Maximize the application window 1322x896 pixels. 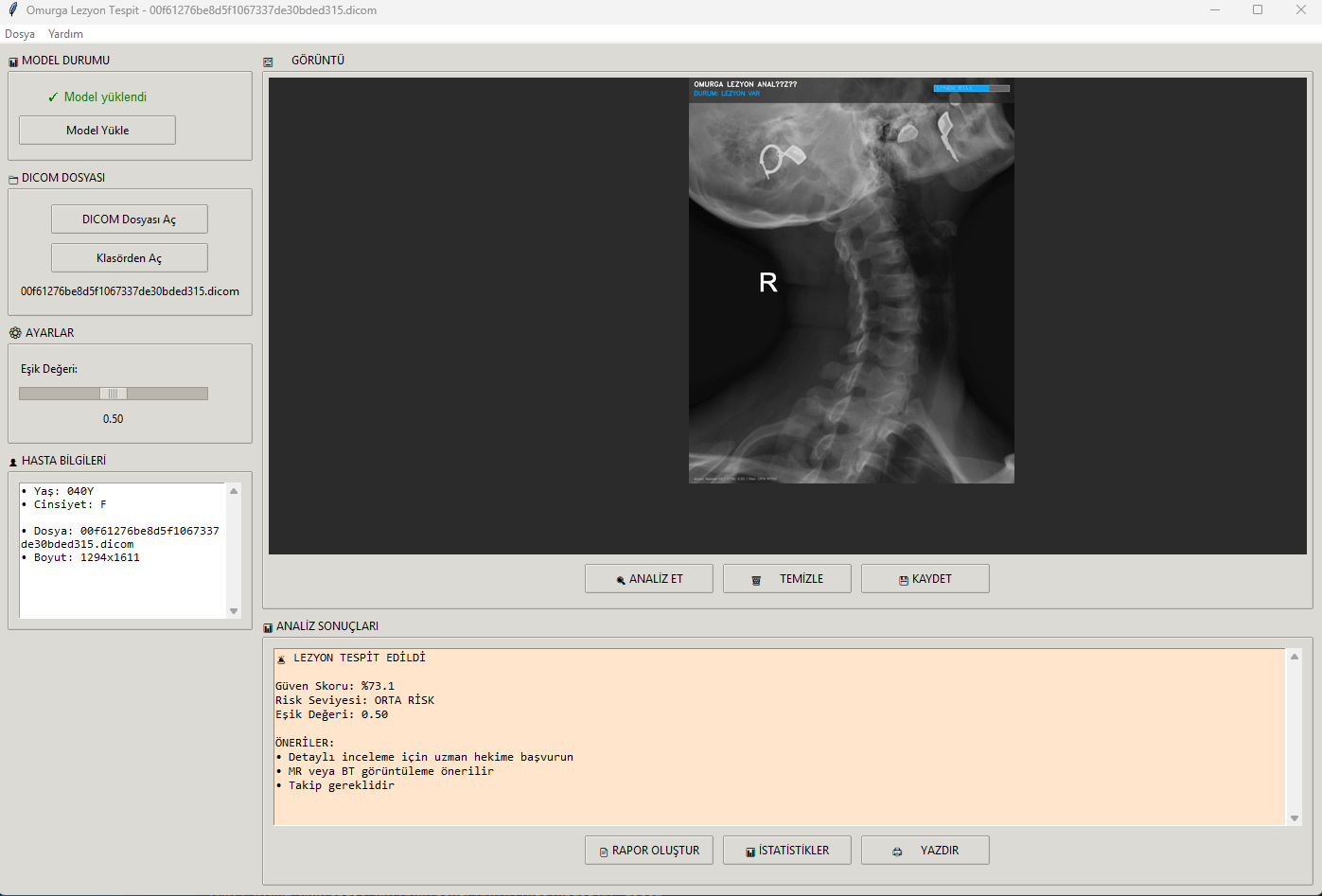click(x=1258, y=10)
